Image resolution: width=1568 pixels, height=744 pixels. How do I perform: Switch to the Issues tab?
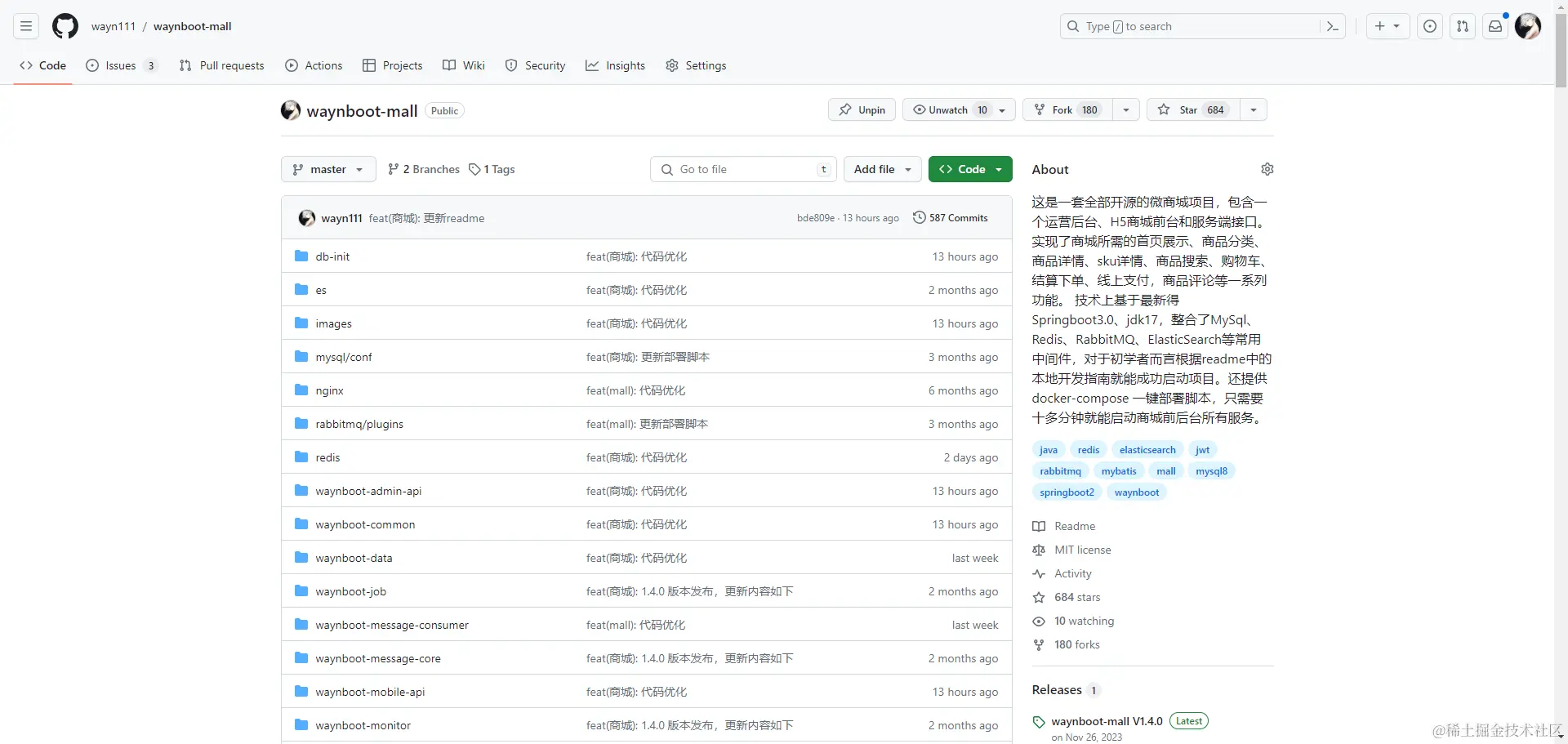click(x=122, y=65)
